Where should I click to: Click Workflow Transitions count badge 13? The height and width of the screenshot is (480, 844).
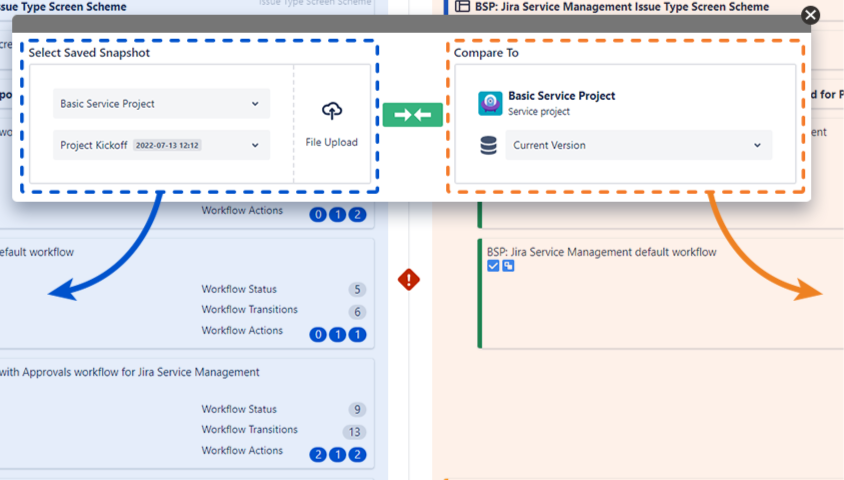pyautogui.click(x=354, y=432)
